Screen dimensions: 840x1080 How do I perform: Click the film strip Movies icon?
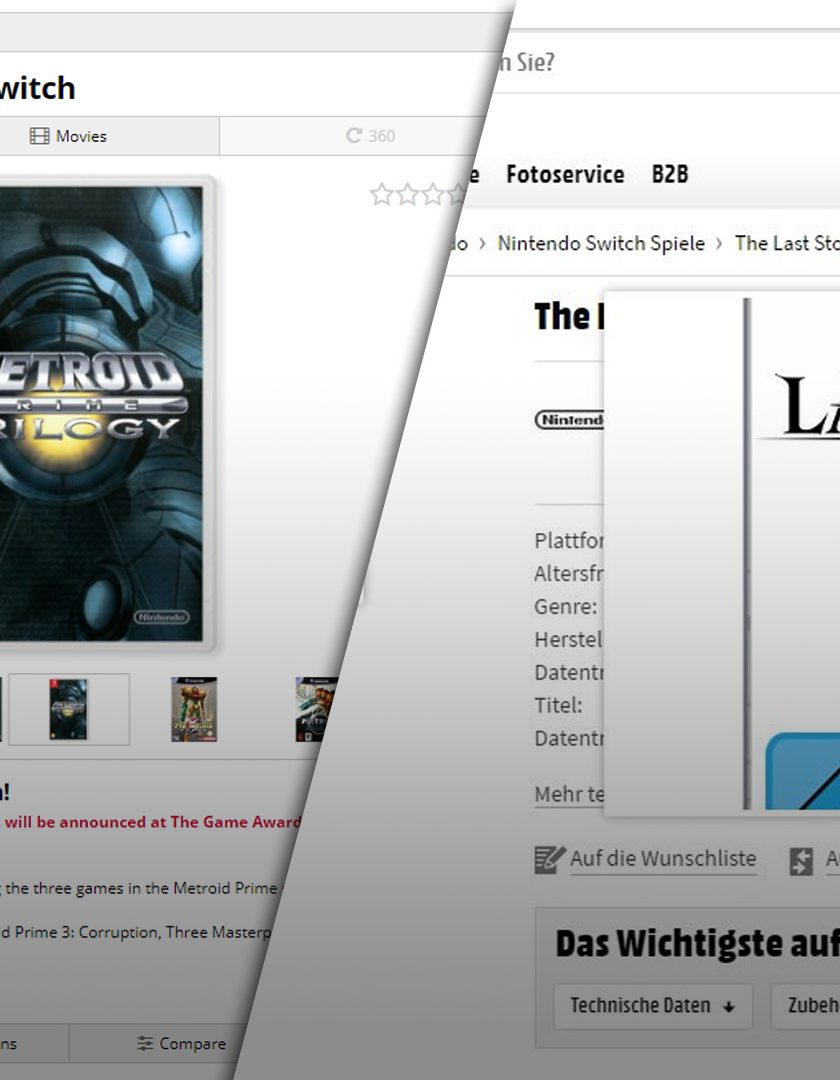tap(39, 136)
